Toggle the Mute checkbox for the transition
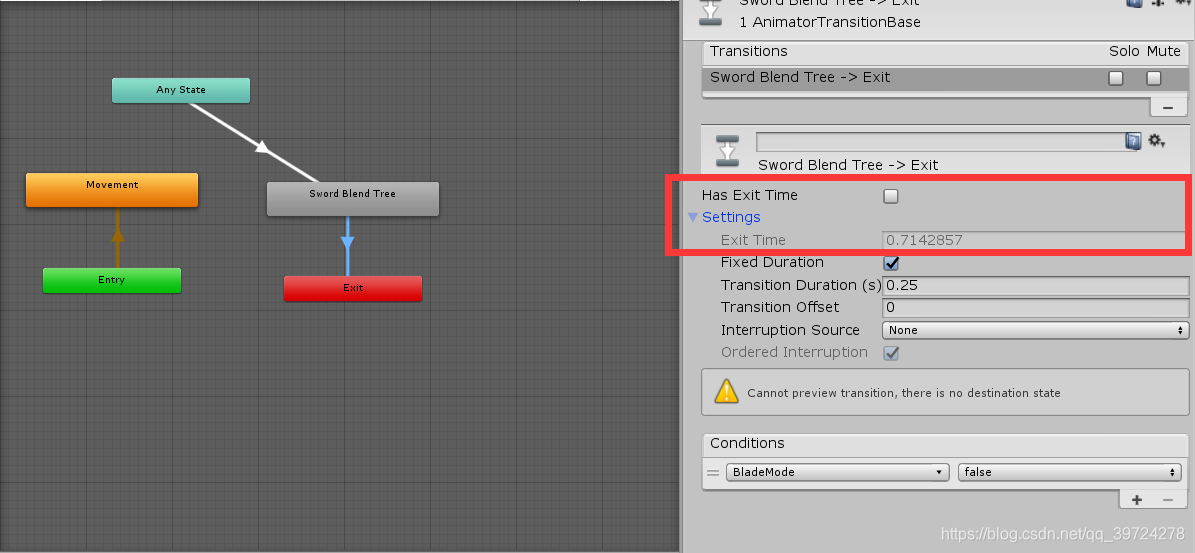The width and height of the screenshot is (1195, 553). (x=1154, y=78)
